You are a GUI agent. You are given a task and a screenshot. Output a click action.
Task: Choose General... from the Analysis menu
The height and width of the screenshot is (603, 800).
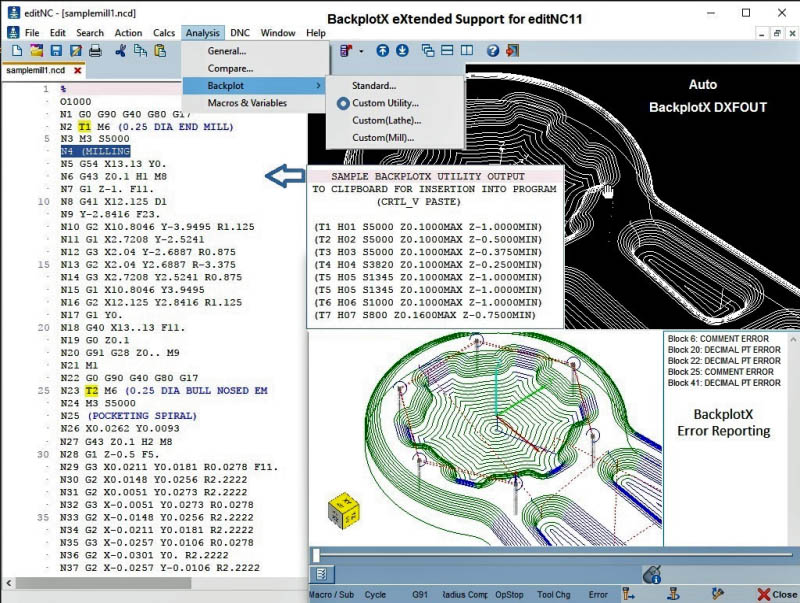[255, 51]
